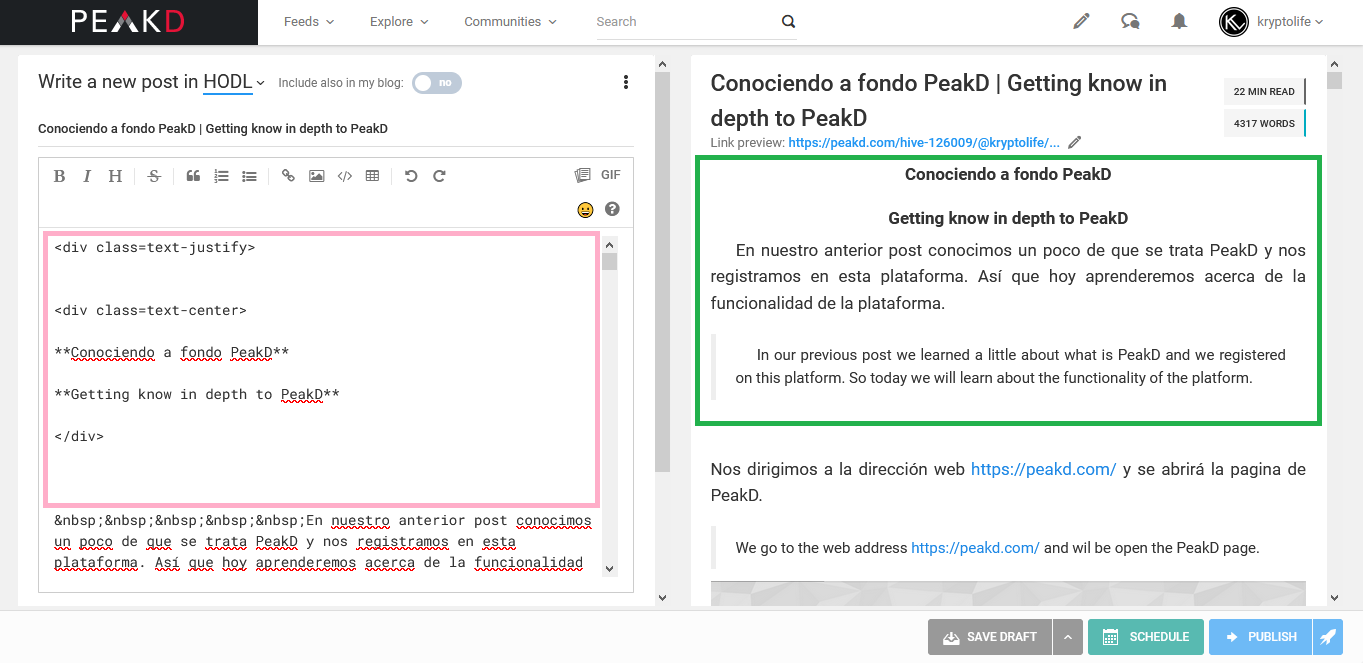Open the https://peakd.com/ link in English quote
The height and width of the screenshot is (663, 1363).
[975, 548]
